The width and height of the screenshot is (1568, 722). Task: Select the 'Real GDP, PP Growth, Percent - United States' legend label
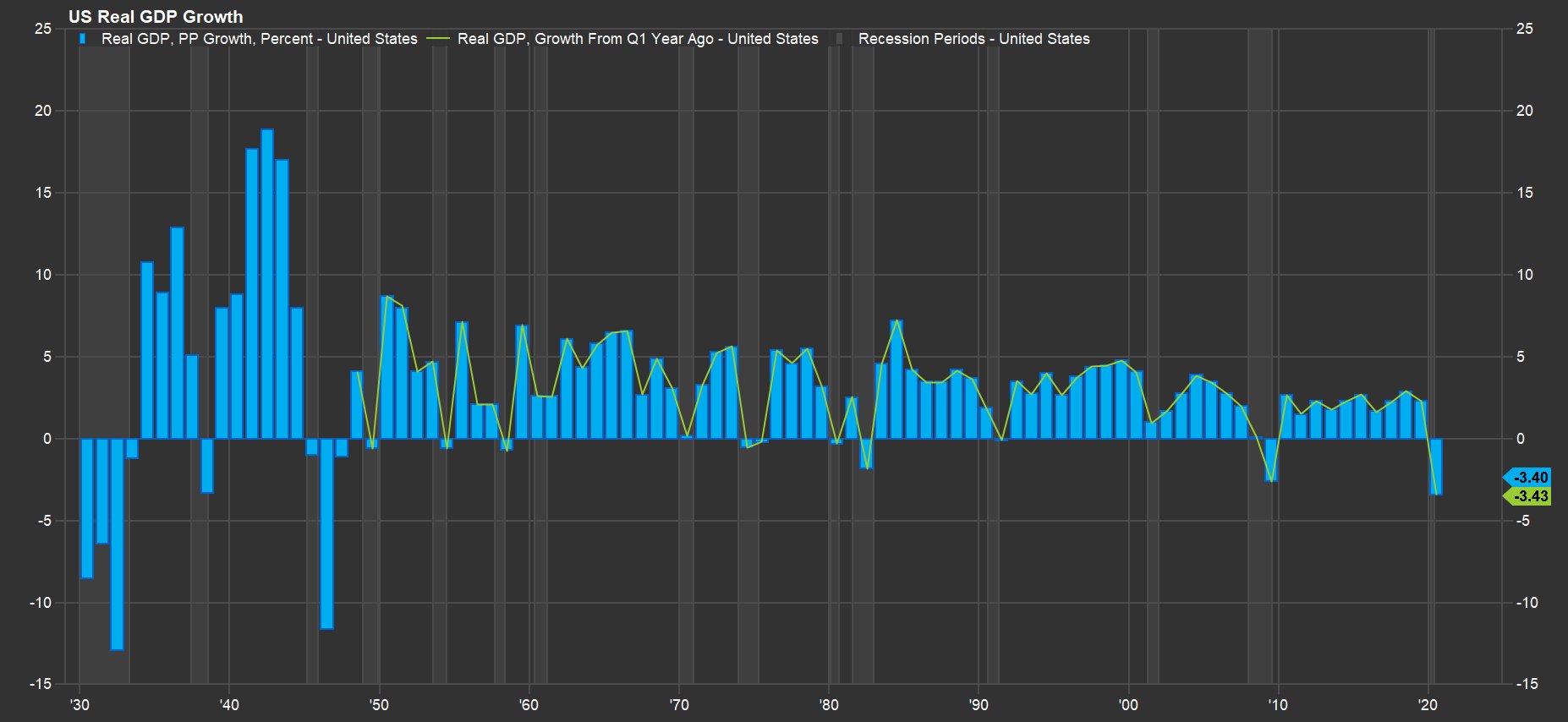tap(260, 39)
